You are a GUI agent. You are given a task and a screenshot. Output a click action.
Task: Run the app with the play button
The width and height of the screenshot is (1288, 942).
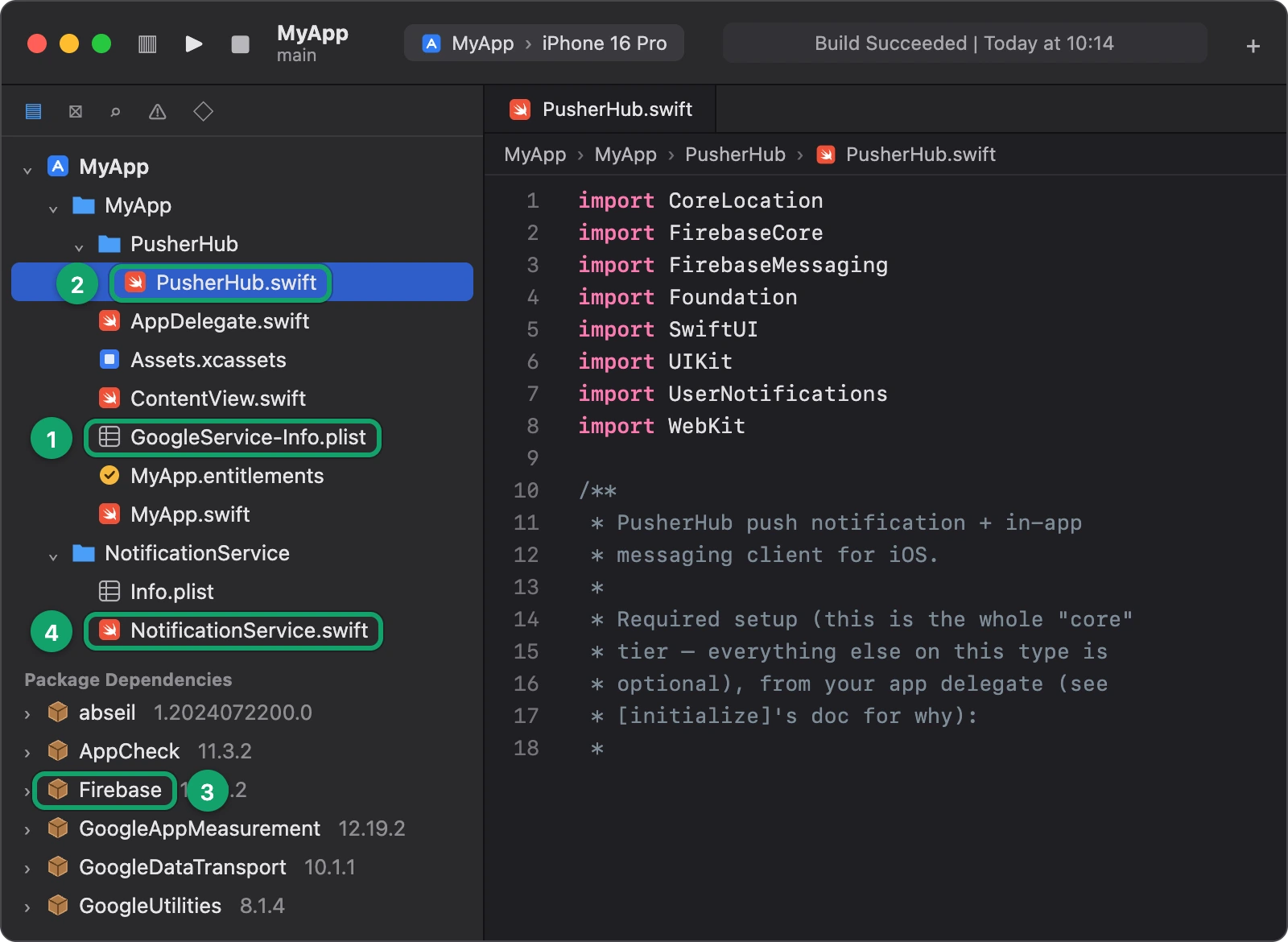193,44
